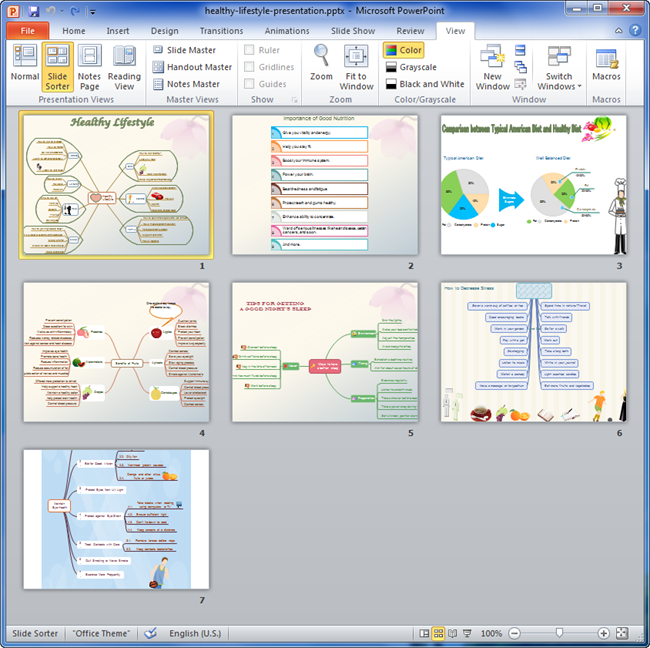Select slide 4 fruit benefits thumbnail

tap(116, 352)
